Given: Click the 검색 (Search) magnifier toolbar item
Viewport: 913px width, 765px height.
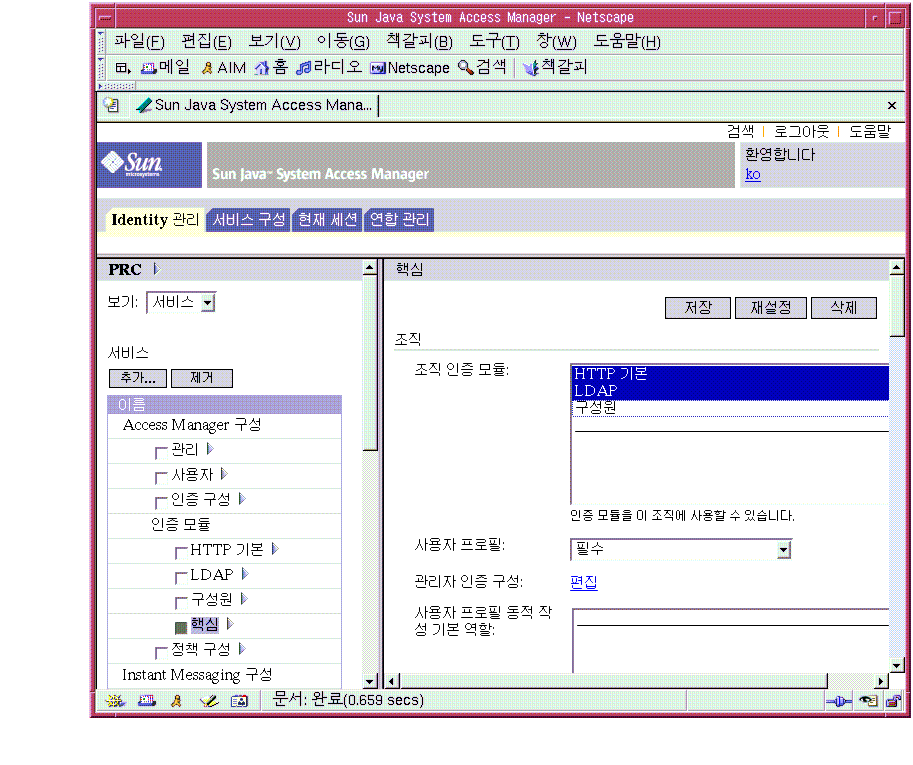Looking at the screenshot, I should click(x=482, y=68).
